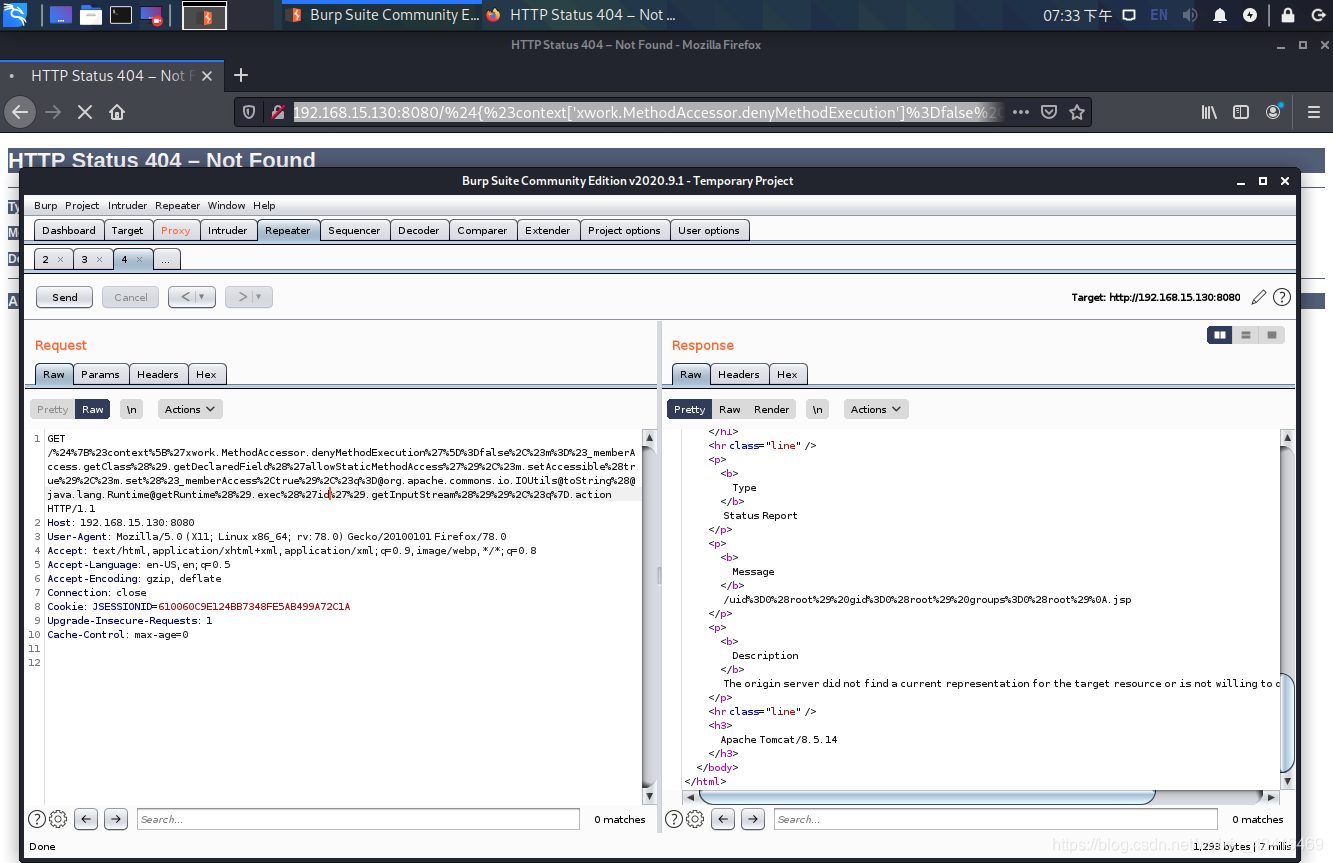This screenshot has width=1333, height=863.
Task: Edit the Burp Repeater target with pencil
Action: (x=1259, y=297)
